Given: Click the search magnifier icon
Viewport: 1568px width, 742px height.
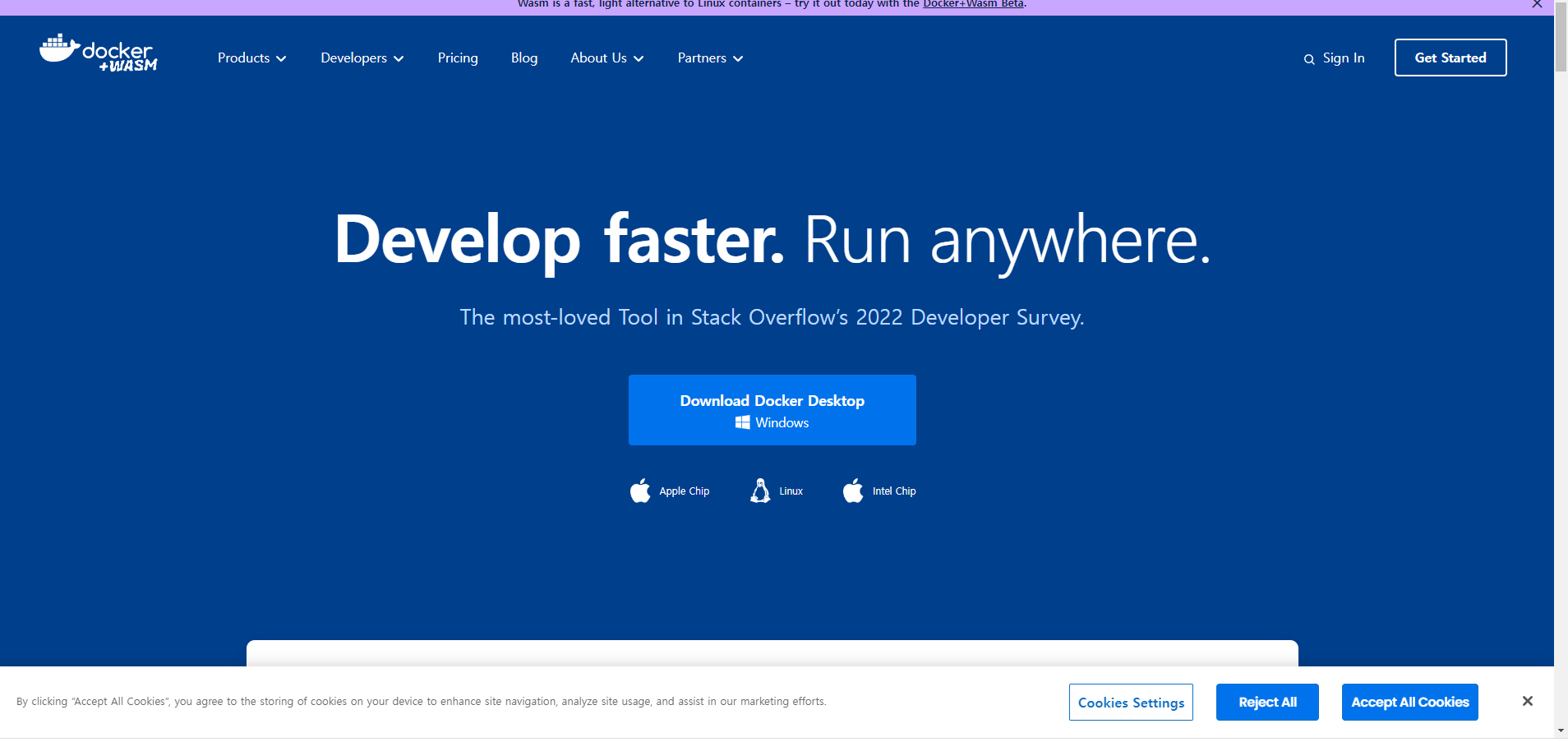Looking at the screenshot, I should click(x=1309, y=59).
